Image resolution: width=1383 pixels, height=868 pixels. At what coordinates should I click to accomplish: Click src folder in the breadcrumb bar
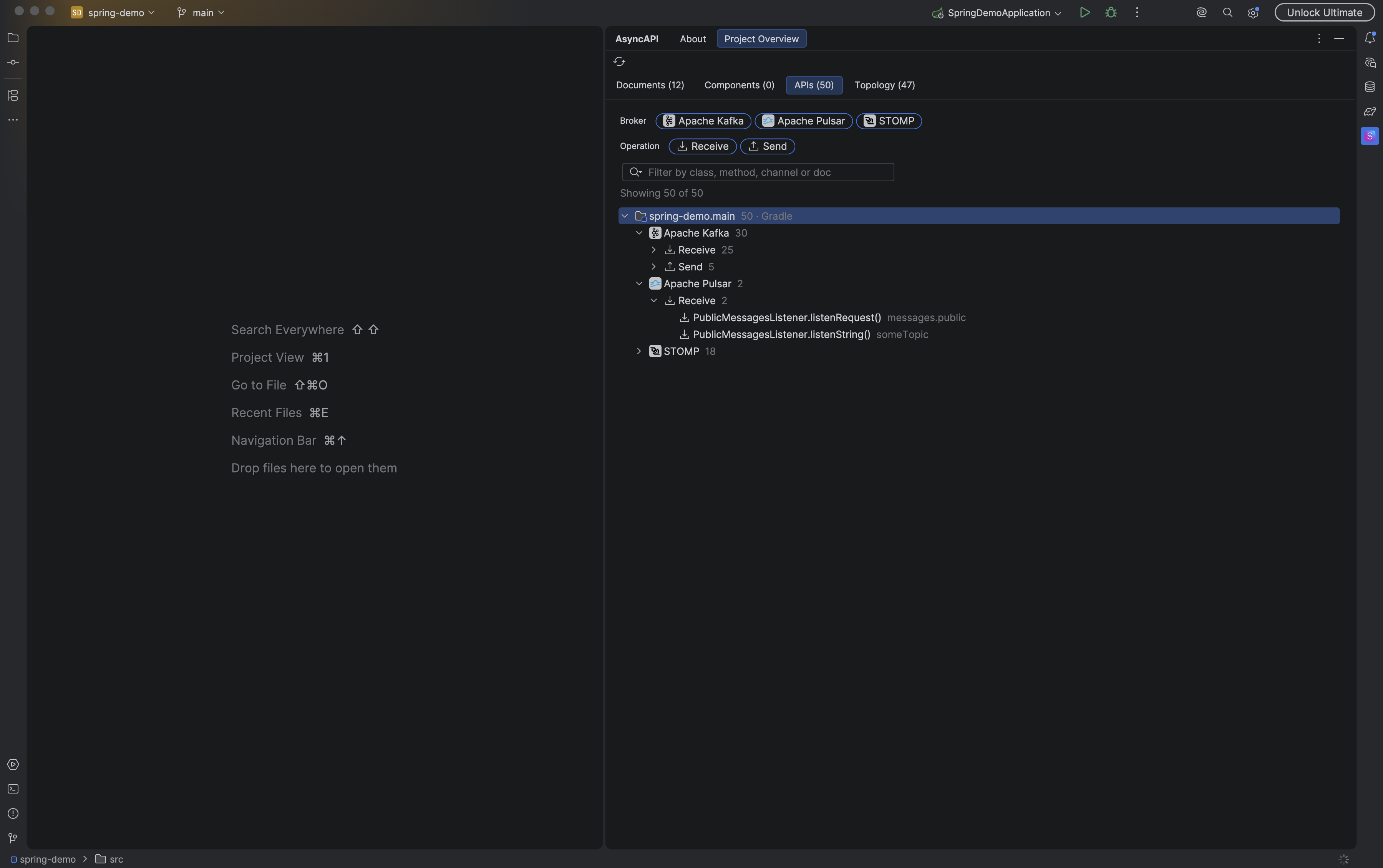click(x=109, y=860)
